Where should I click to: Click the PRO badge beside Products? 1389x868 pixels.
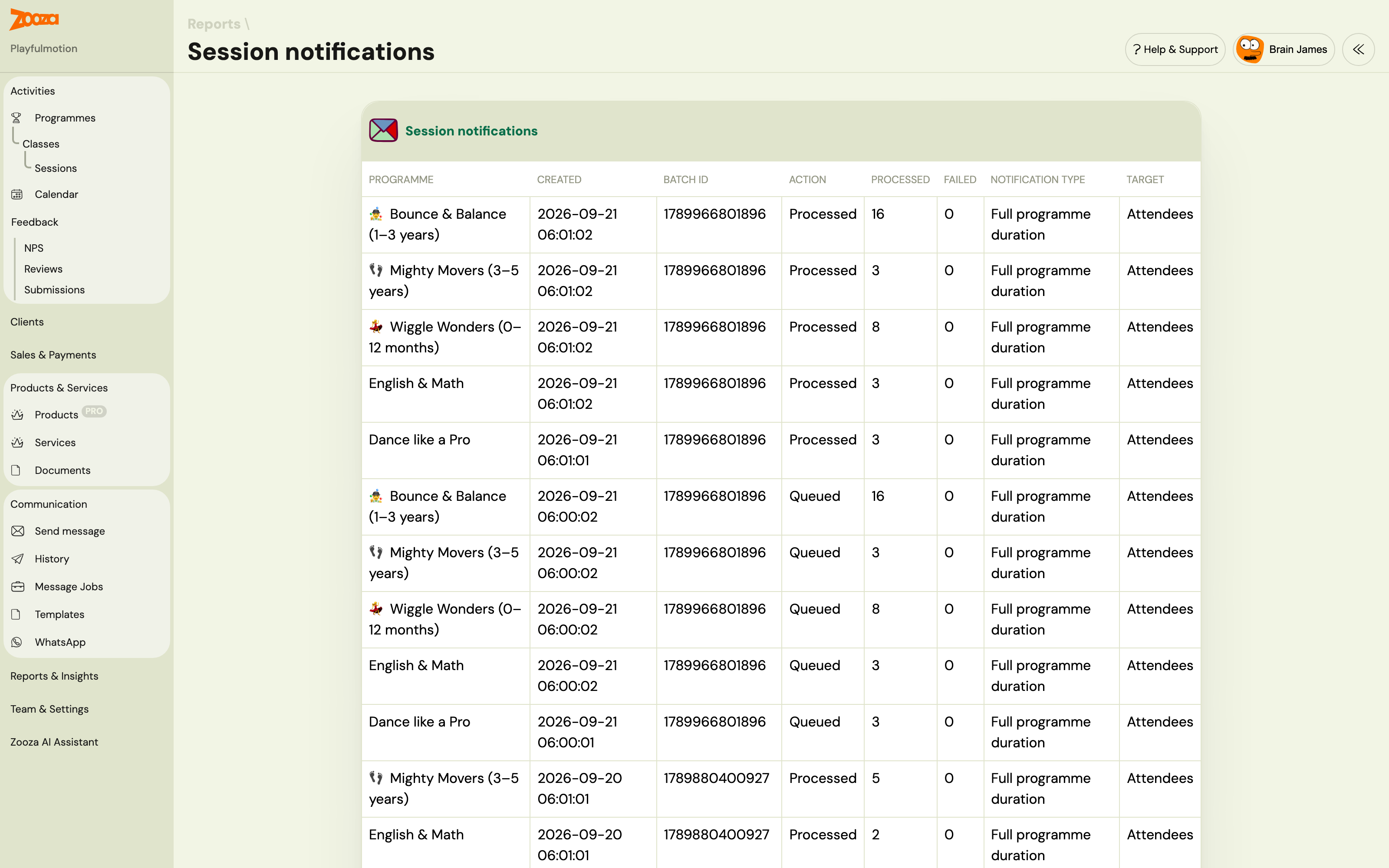coord(94,411)
